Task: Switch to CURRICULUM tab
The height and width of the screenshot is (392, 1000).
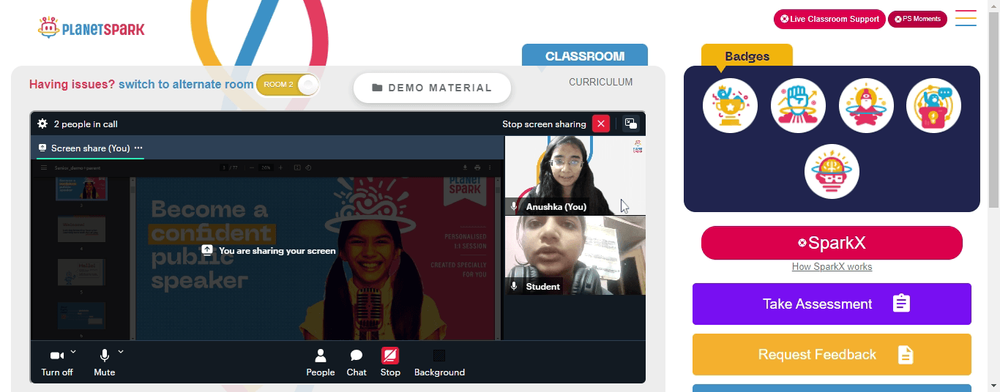Action: [601, 82]
